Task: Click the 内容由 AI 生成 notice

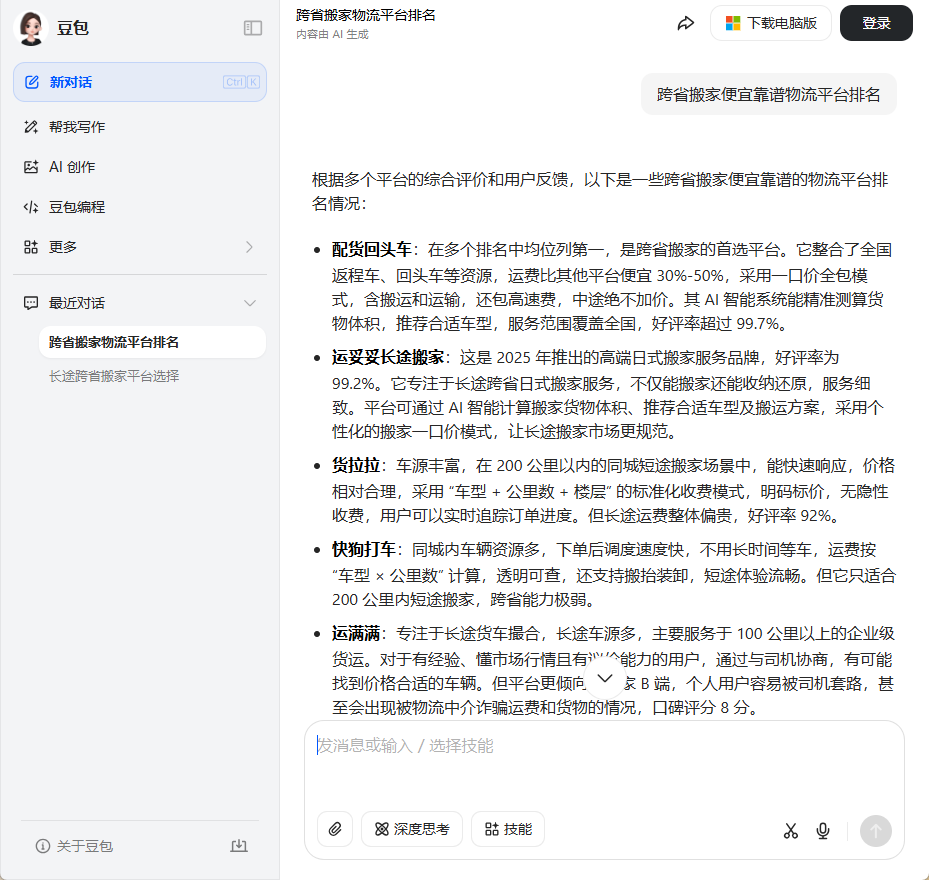Action: click(x=332, y=34)
